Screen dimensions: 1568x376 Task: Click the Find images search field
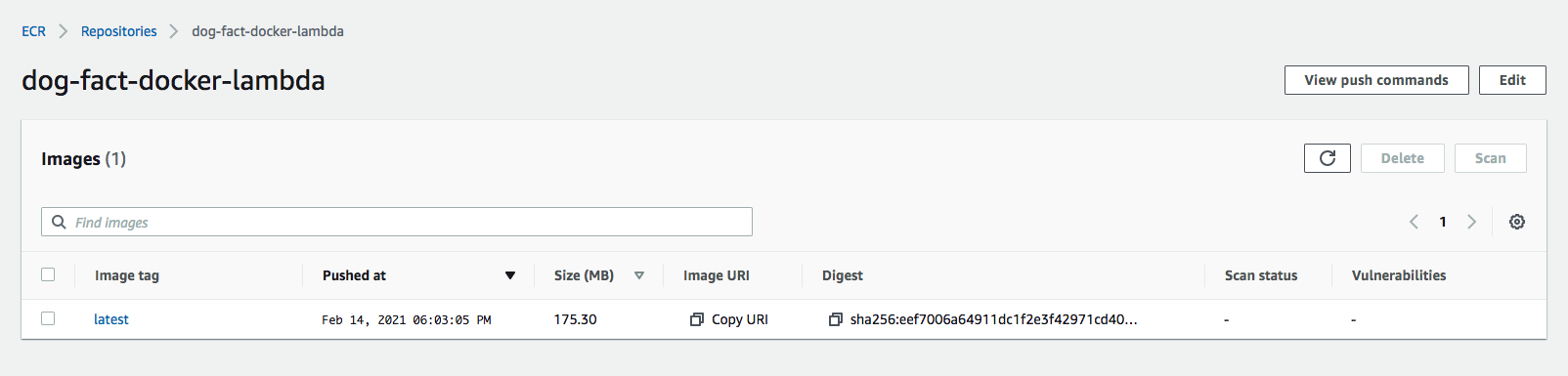[397, 222]
